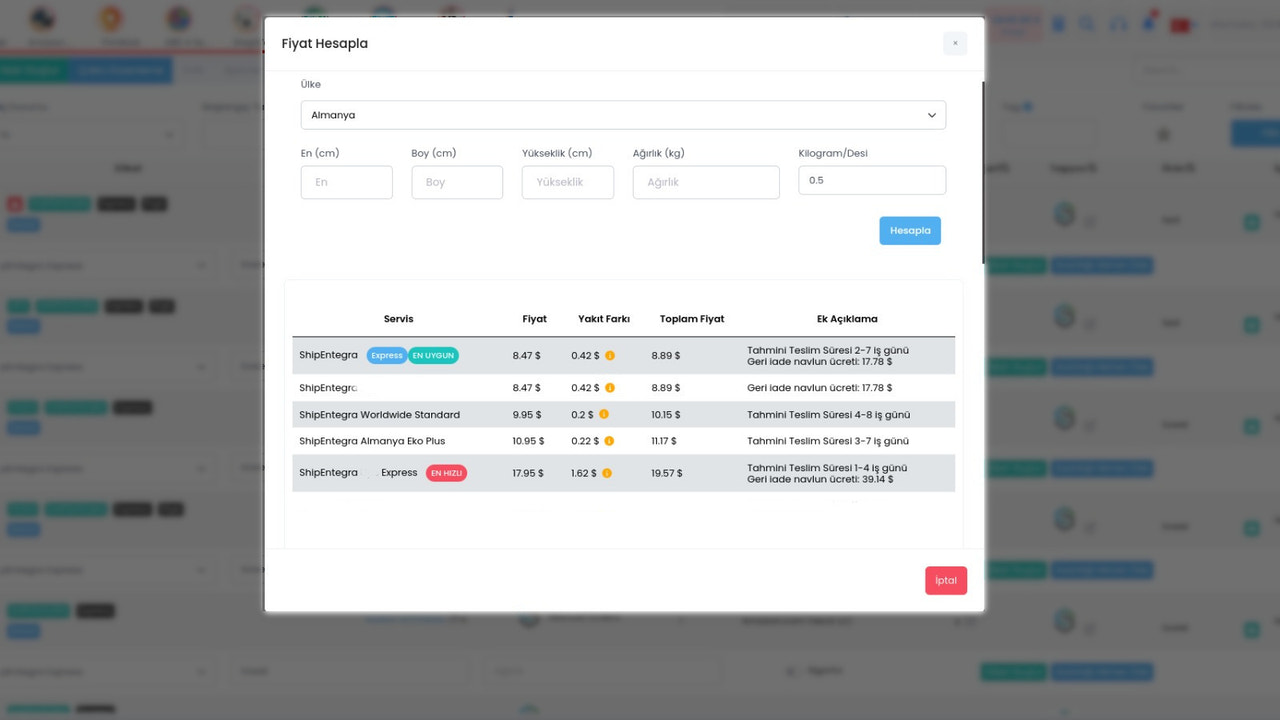Screen dimensions: 1280x720
Task: Click the 11.17 $ total price
Action: click(664, 441)
